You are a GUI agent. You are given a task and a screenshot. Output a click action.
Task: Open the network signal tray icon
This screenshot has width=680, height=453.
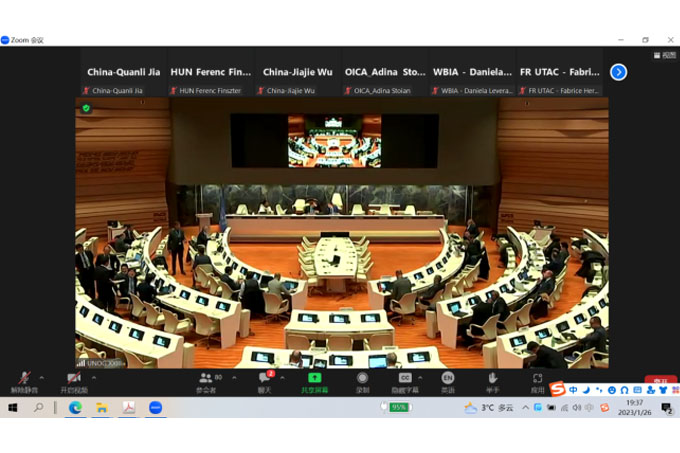click(x=564, y=407)
